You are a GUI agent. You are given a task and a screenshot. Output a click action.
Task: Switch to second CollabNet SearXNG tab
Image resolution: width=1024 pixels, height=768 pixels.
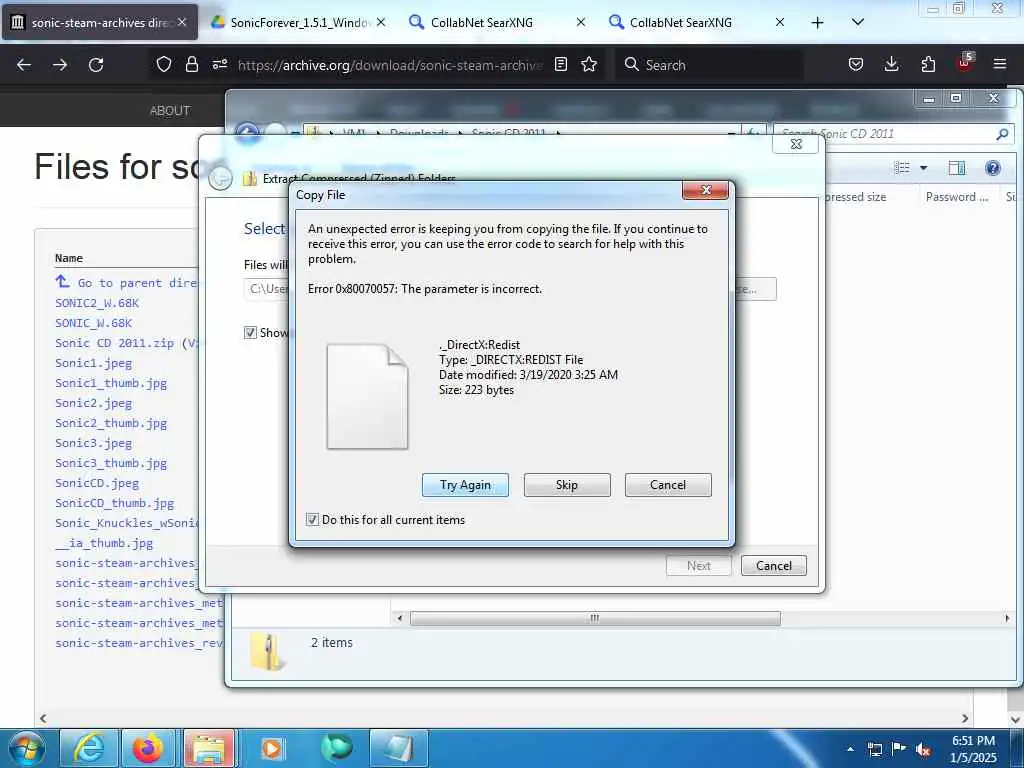tap(696, 22)
